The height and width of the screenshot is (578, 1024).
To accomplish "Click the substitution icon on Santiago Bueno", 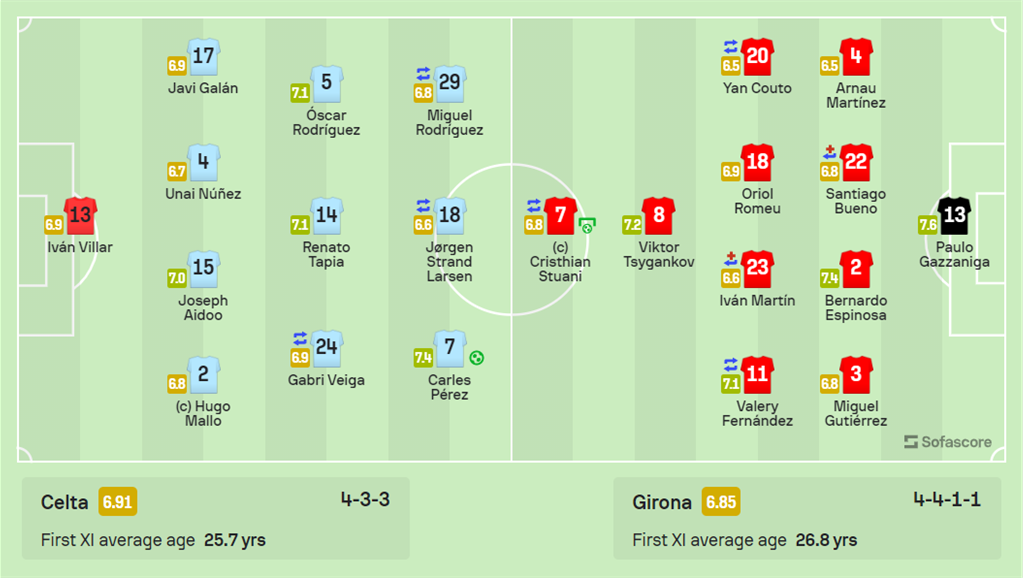I will pos(829,153).
